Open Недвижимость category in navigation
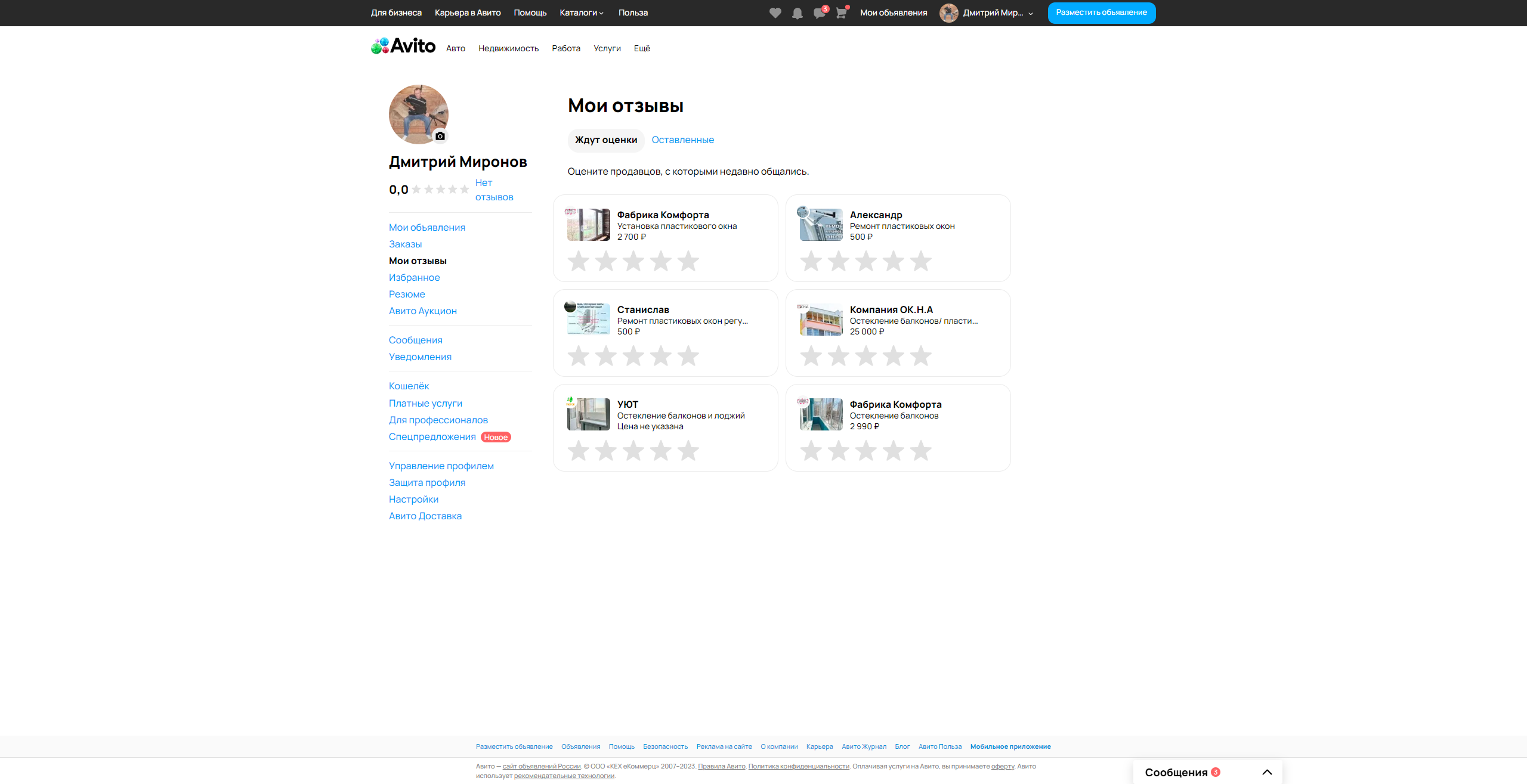Image resolution: width=1527 pixels, height=784 pixels. 508,49
